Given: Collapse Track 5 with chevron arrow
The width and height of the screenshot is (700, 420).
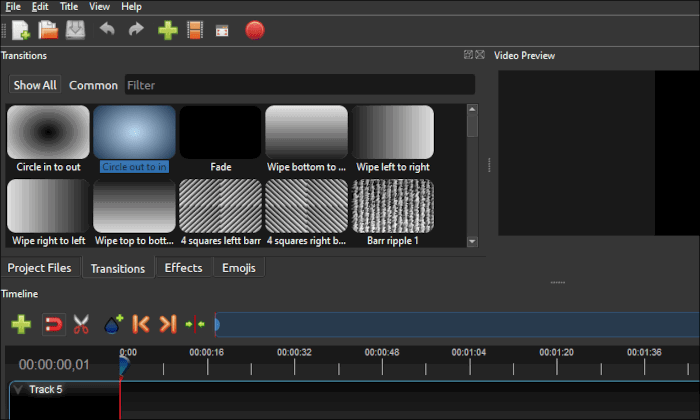Looking at the screenshot, I should [x=18, y=390].
